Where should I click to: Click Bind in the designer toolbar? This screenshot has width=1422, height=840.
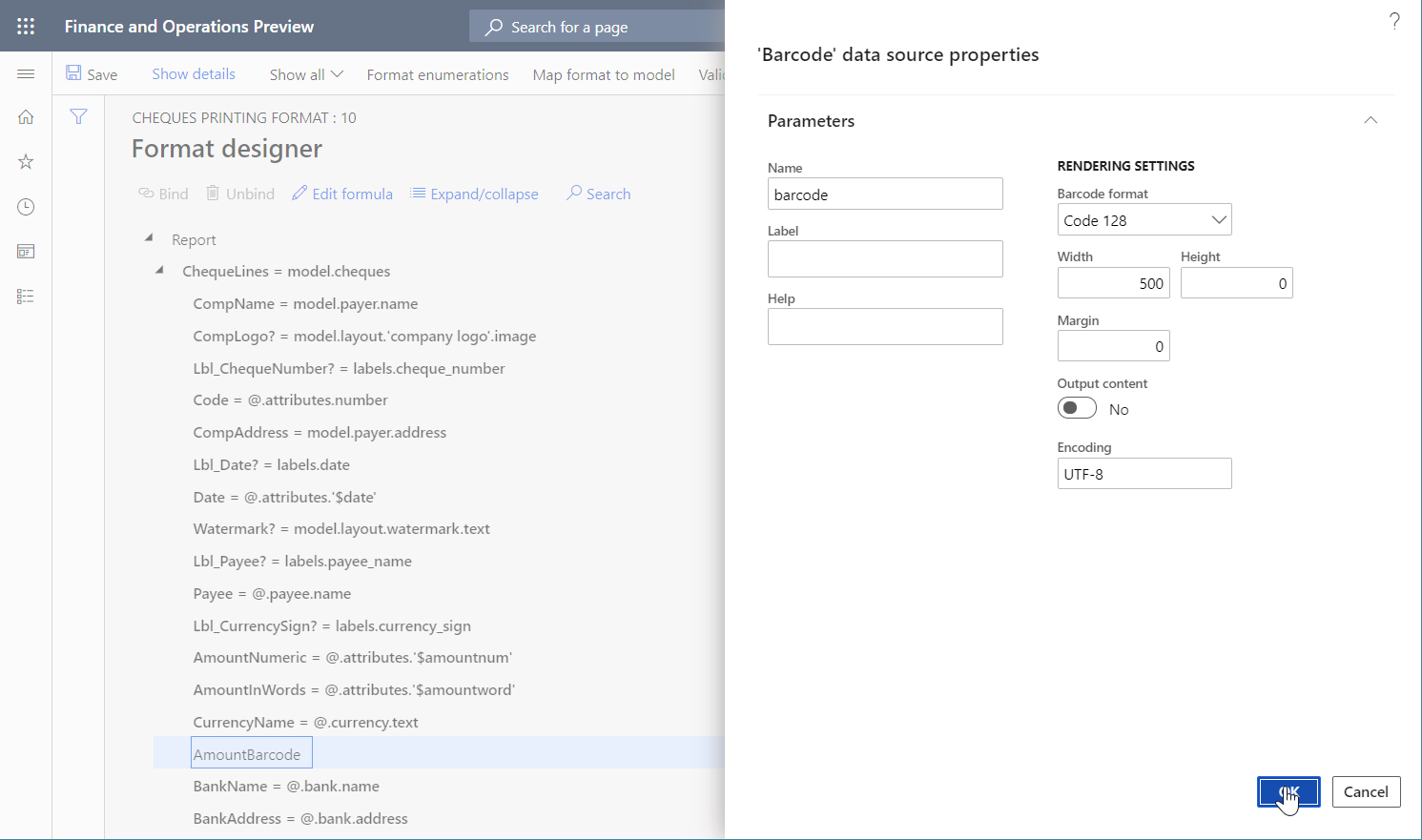(163, 194)
